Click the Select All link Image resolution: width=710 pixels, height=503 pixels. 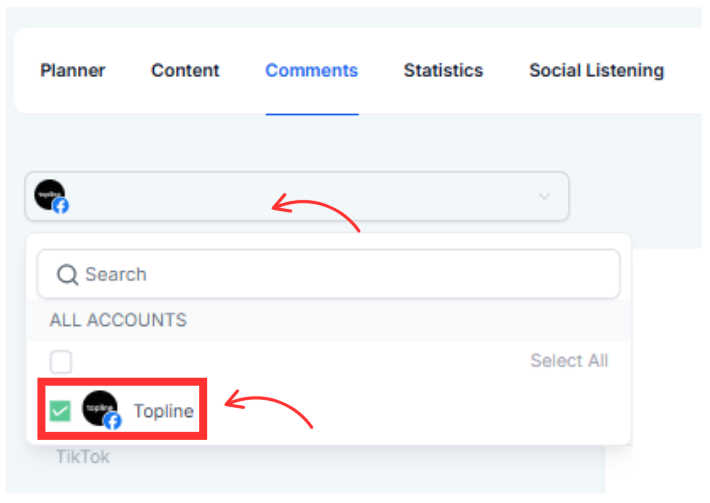[x=568, y=361]
